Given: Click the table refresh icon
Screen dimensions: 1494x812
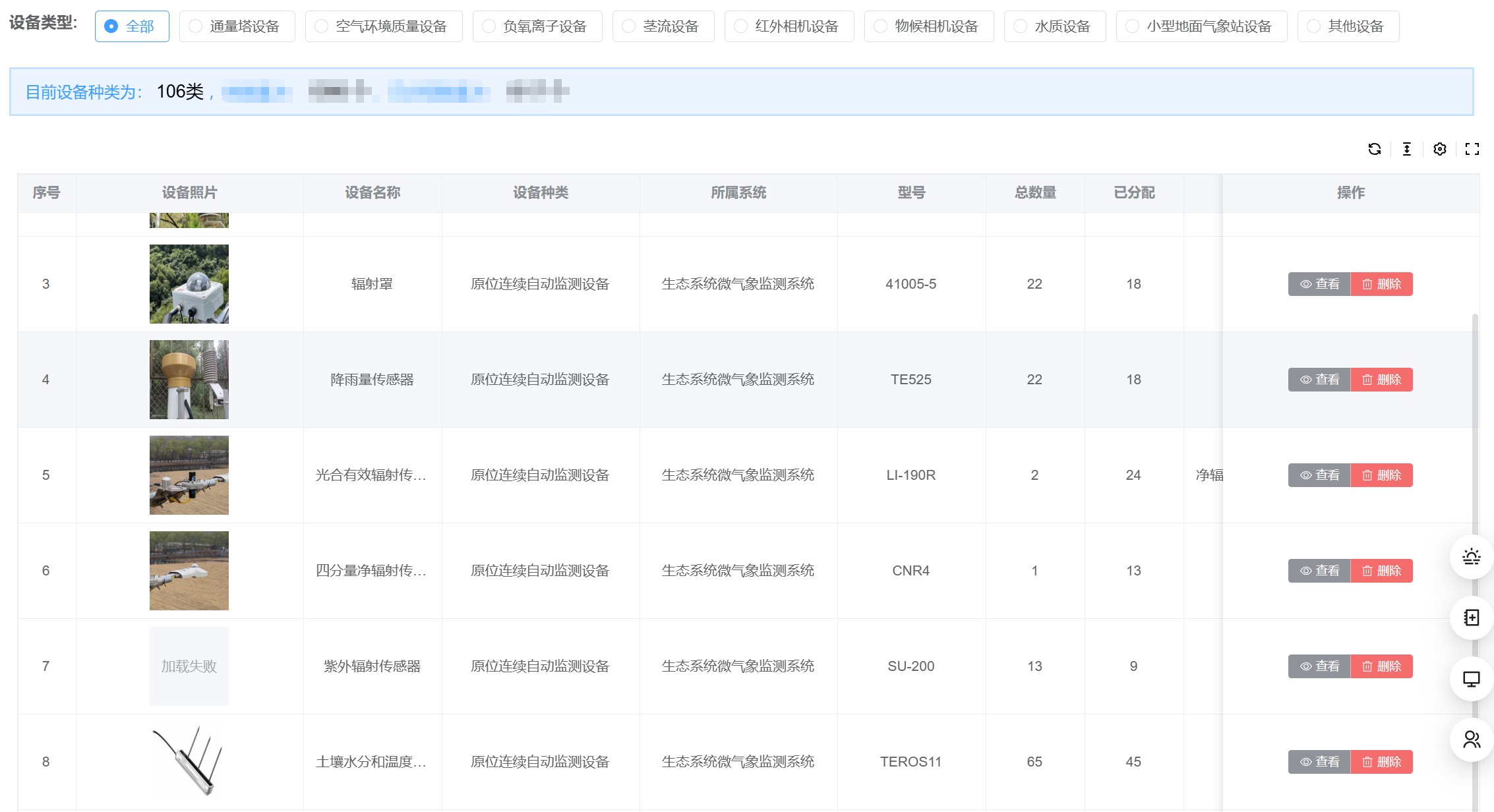Looking at the screenshot, I should coord(1374,149).
